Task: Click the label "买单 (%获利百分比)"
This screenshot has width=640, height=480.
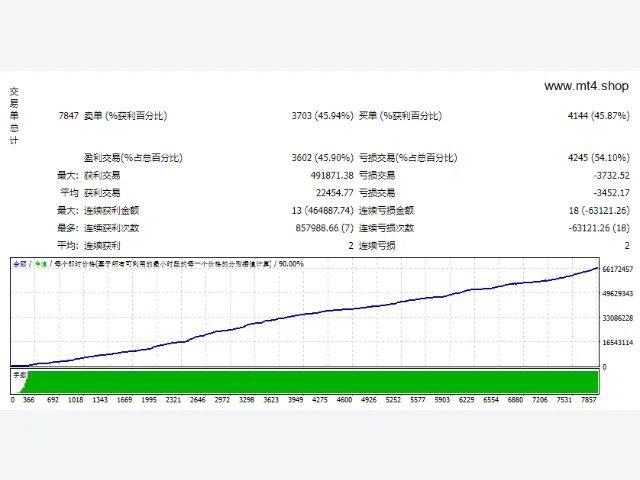Action: tap(400, 116)
